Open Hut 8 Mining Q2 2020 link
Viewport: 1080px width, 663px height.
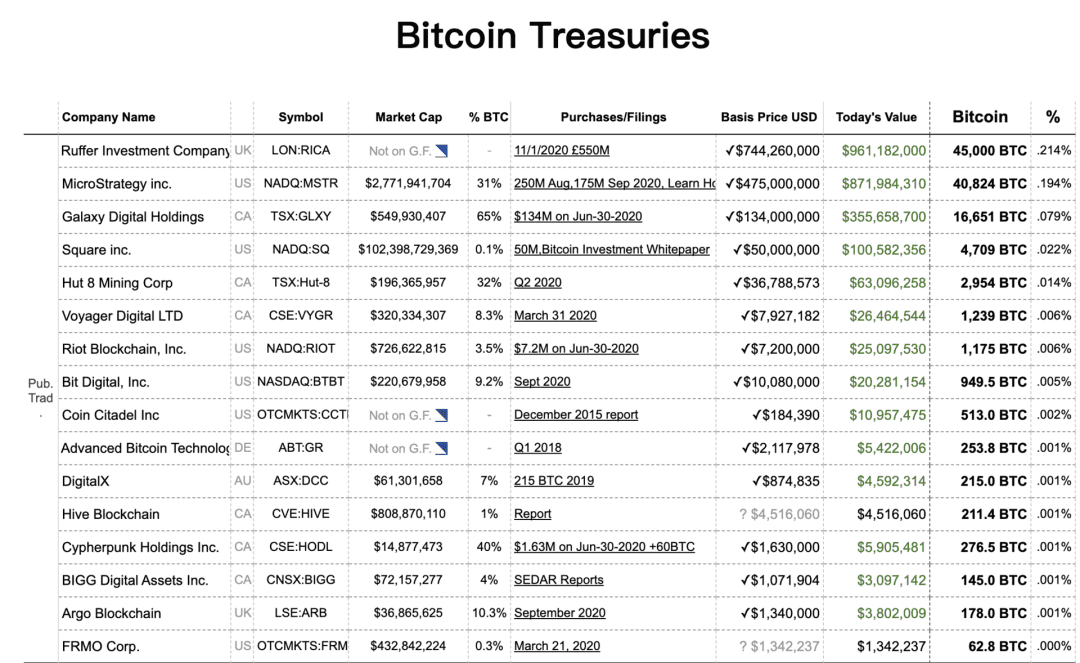pos(537,282)
